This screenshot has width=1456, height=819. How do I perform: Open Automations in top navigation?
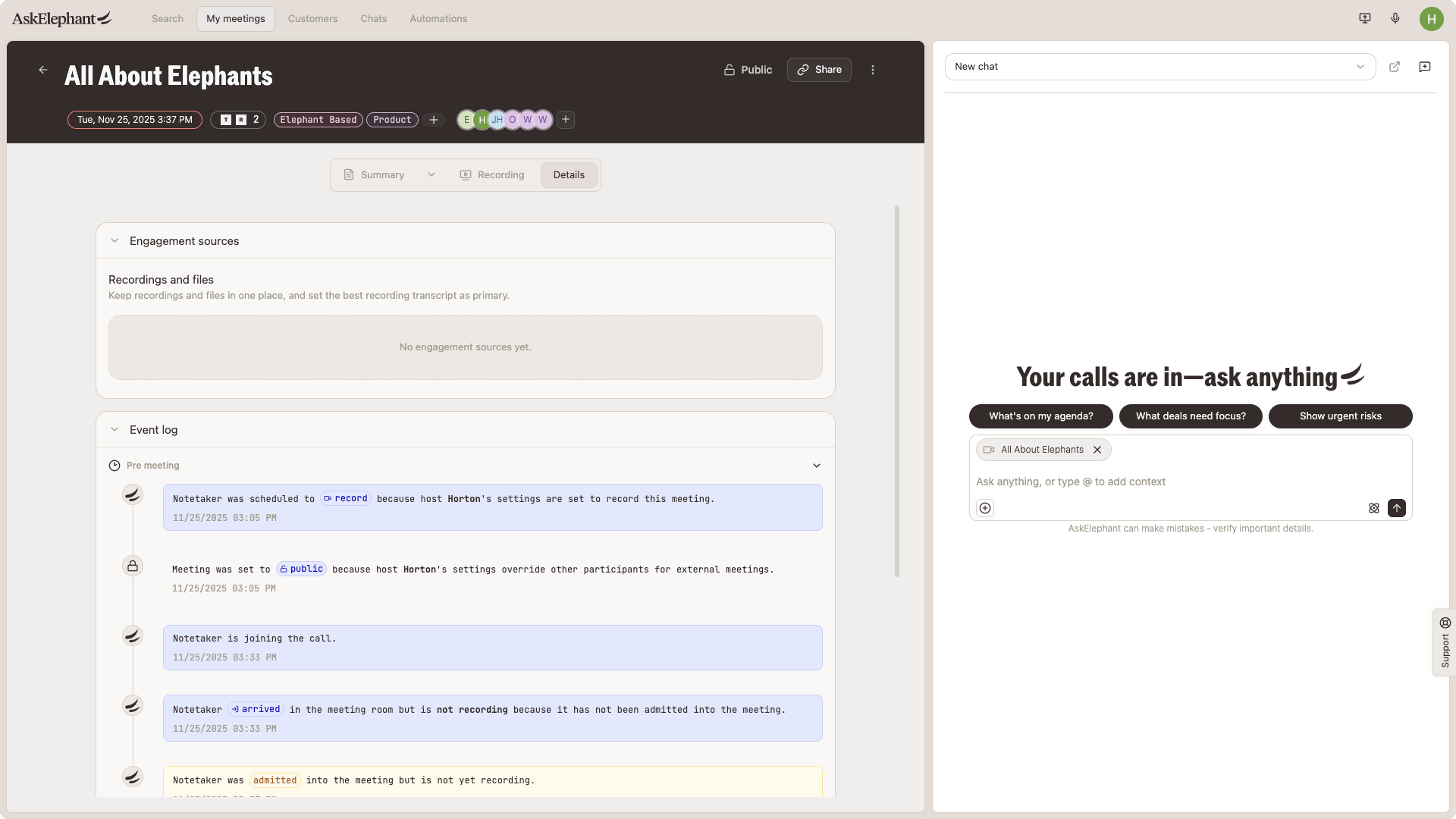[438, 19]
